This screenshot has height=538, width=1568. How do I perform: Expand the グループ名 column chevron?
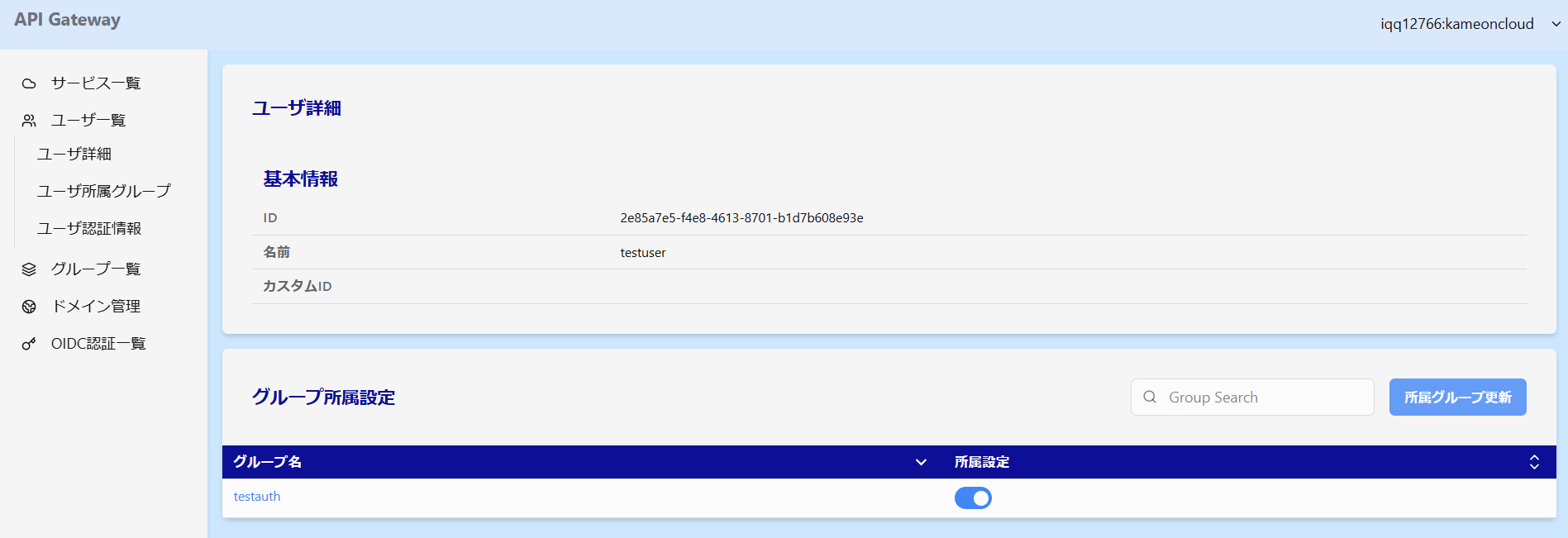[x=921, y=462]
